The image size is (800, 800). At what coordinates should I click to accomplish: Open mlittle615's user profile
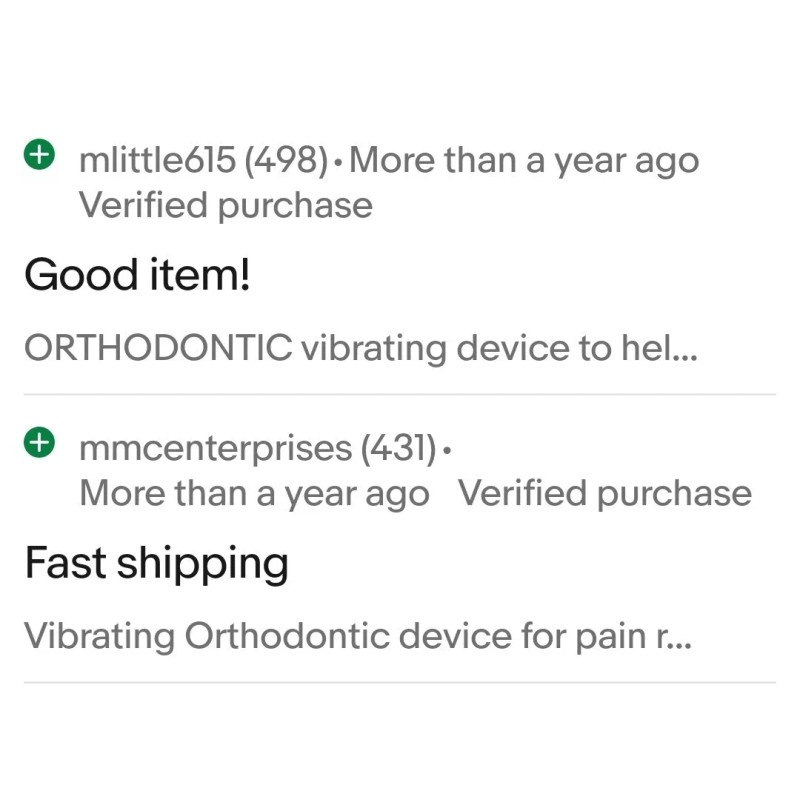coord(157,160)
